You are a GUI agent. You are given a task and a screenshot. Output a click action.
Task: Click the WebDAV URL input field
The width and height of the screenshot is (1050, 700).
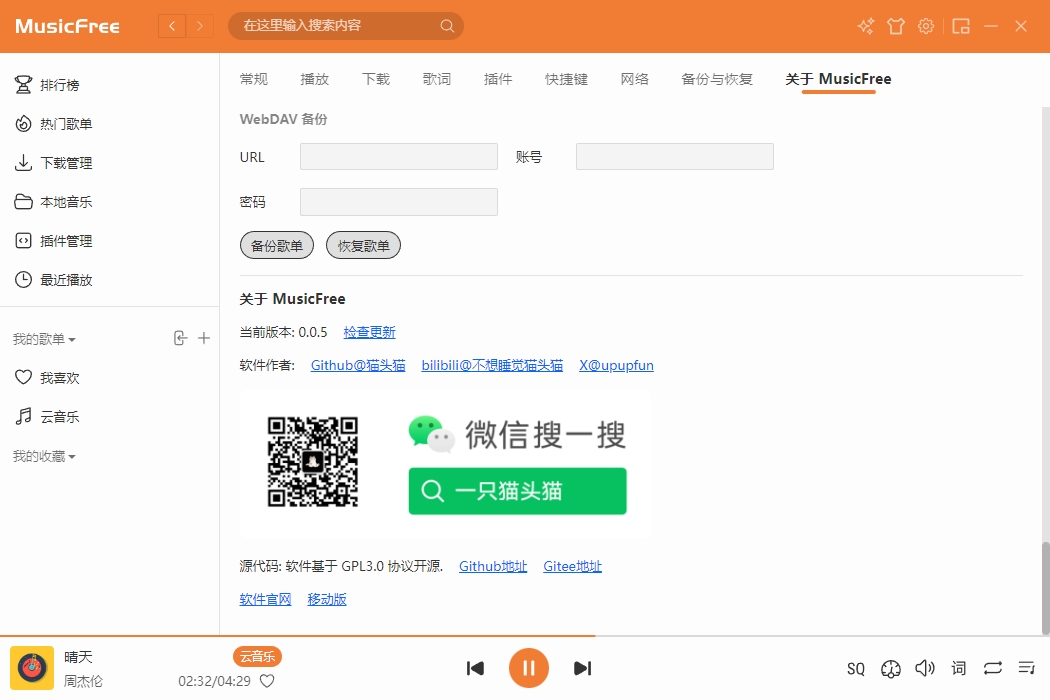pyautogui.click(x=398, y=156)
